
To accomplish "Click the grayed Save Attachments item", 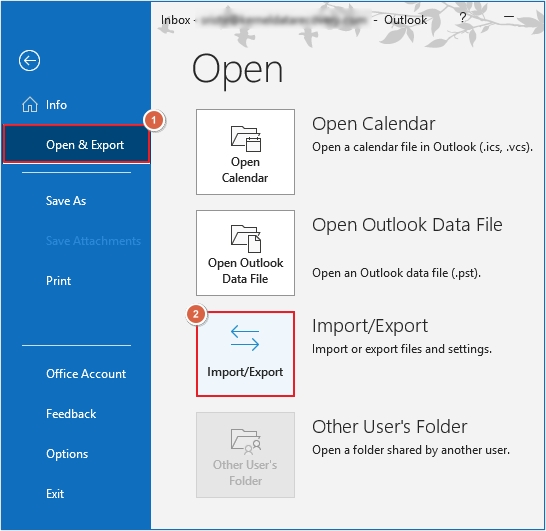I will point(93,241).
